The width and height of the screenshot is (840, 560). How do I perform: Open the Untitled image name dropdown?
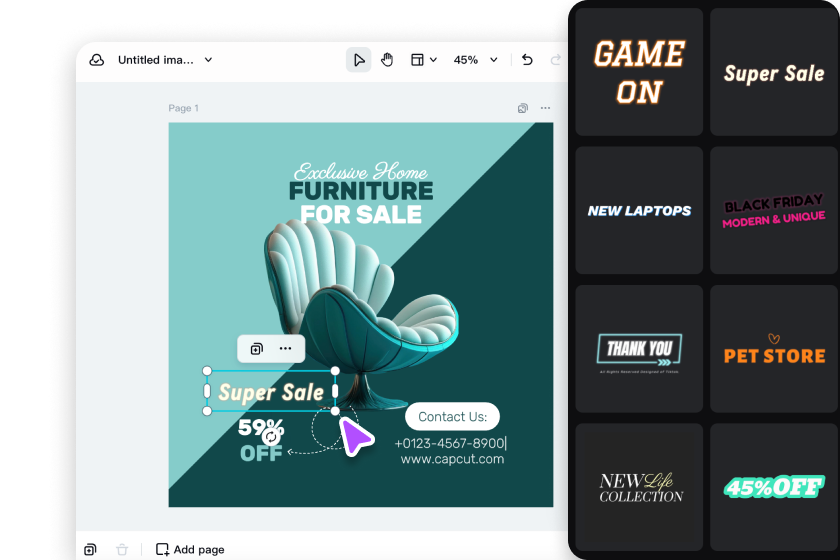(x=208, y=60)
